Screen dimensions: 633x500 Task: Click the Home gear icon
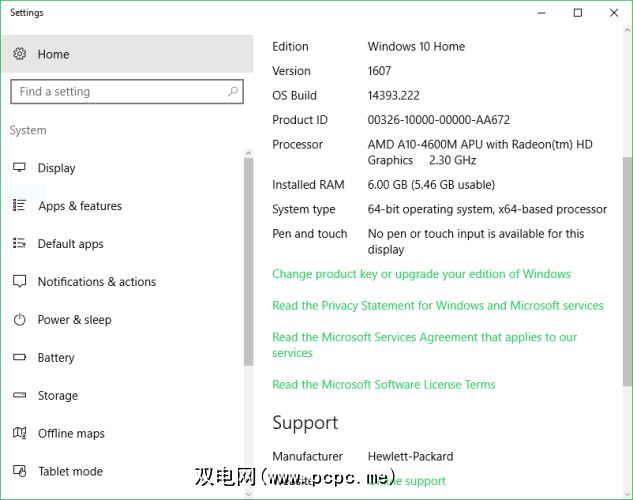[x=19, y=54]
